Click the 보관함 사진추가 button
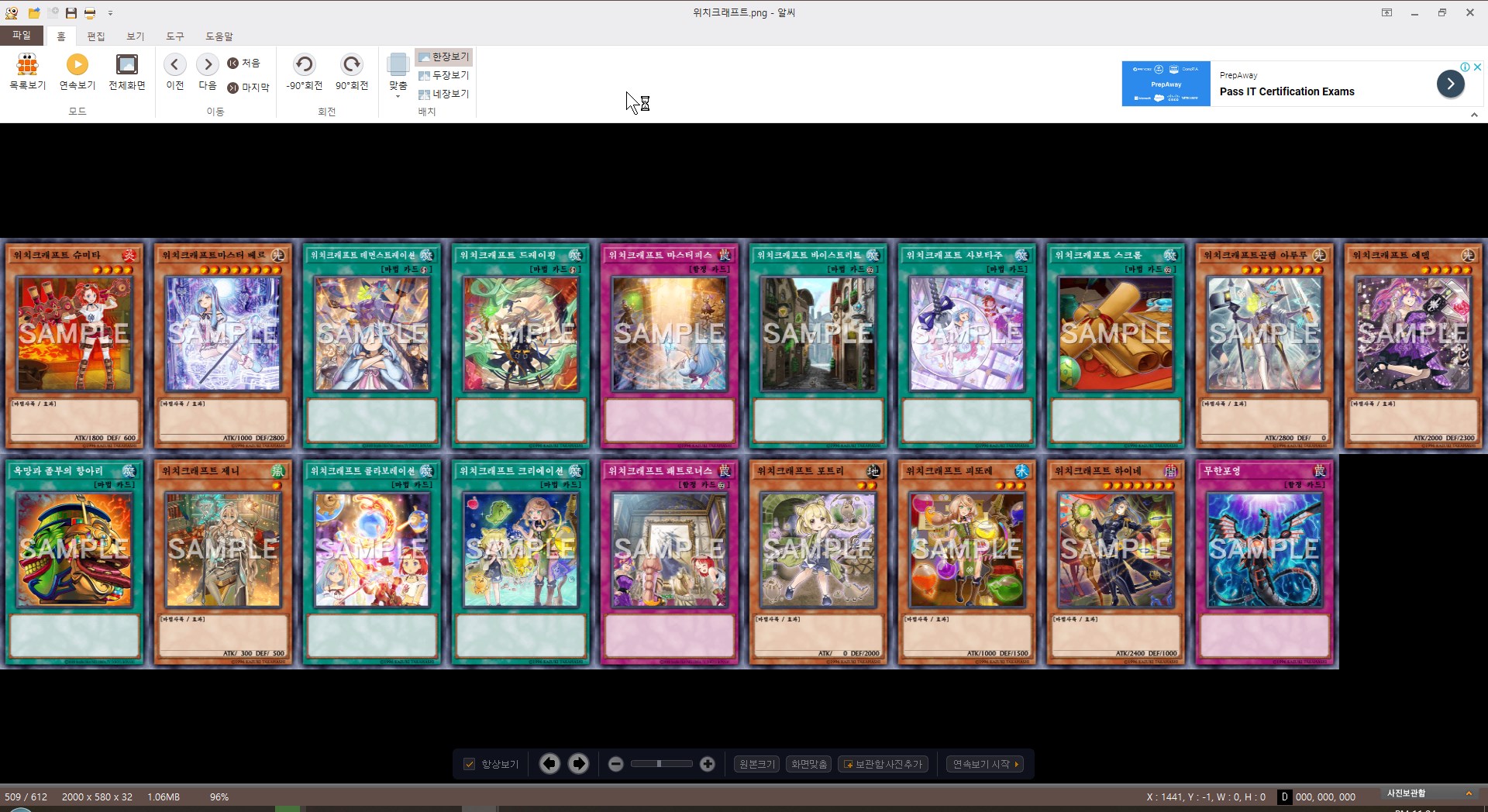 (x=883, y=764)
